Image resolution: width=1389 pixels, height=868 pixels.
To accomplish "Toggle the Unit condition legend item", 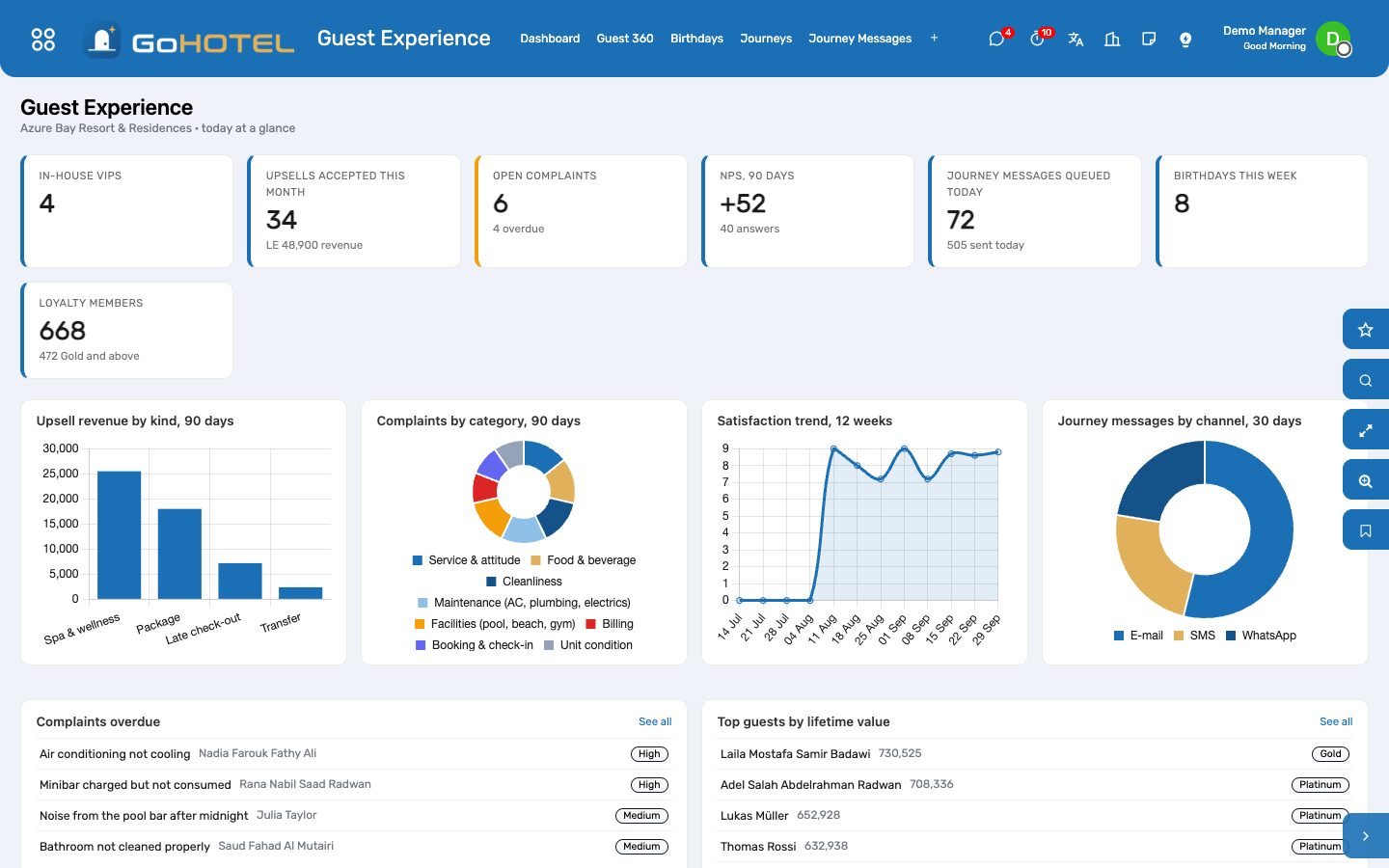I will pos(588,645).
